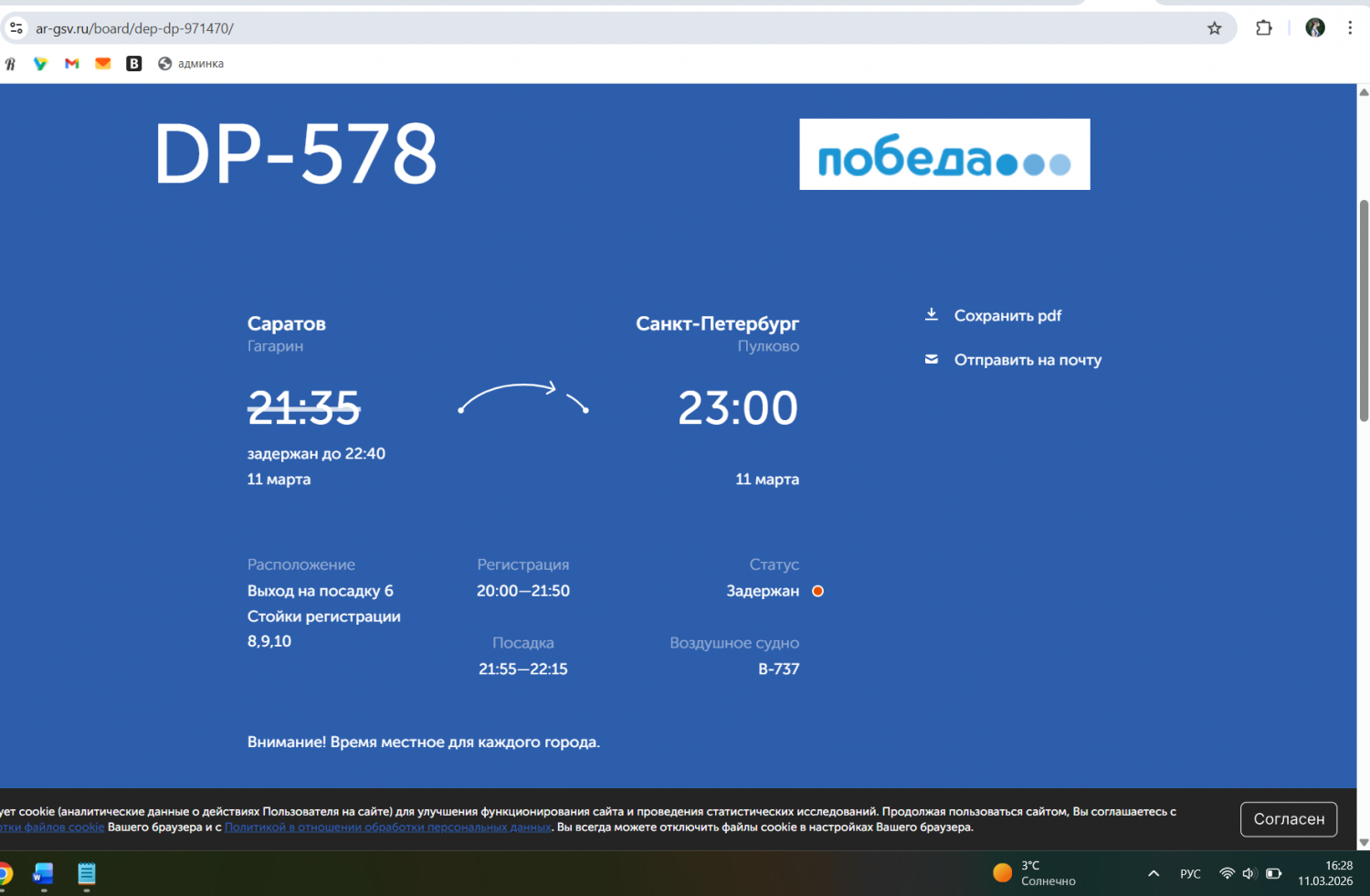This screenshot has height=896, width=1370.
Task: Switch the РУС keyboard language indicator
Action: point(1190,874)
